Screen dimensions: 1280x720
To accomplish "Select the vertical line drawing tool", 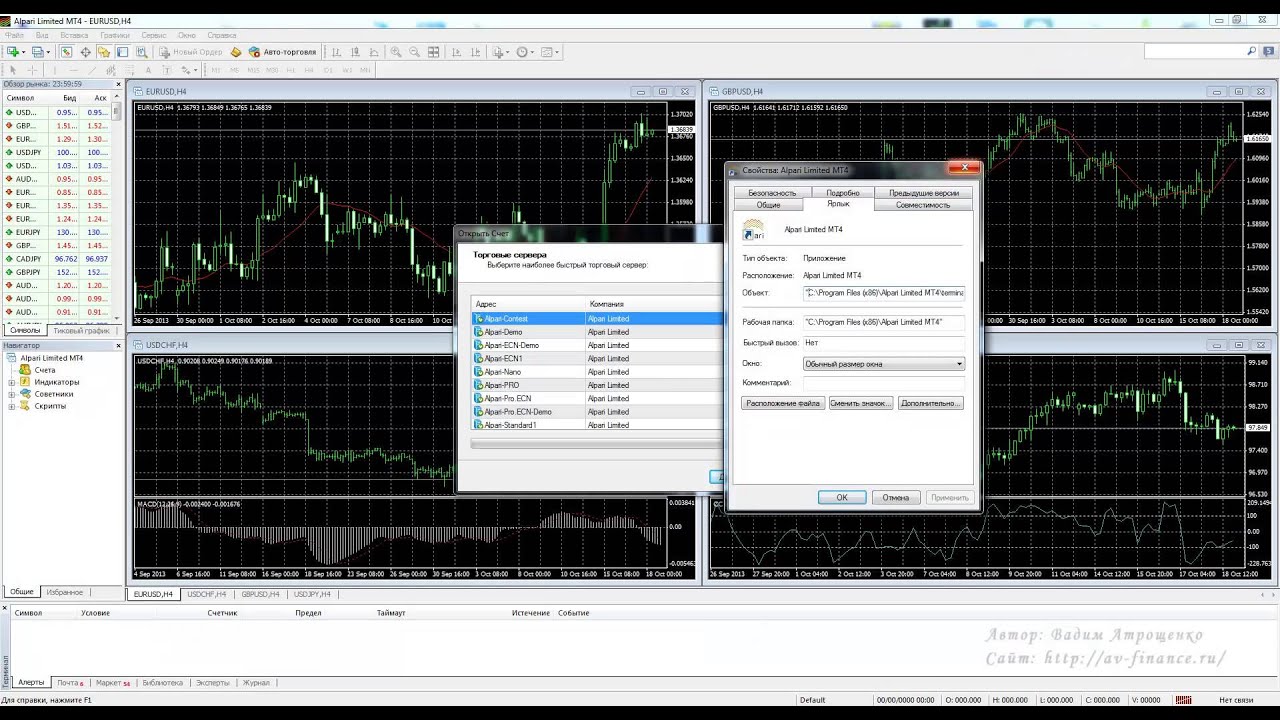I will pos(55,70).
